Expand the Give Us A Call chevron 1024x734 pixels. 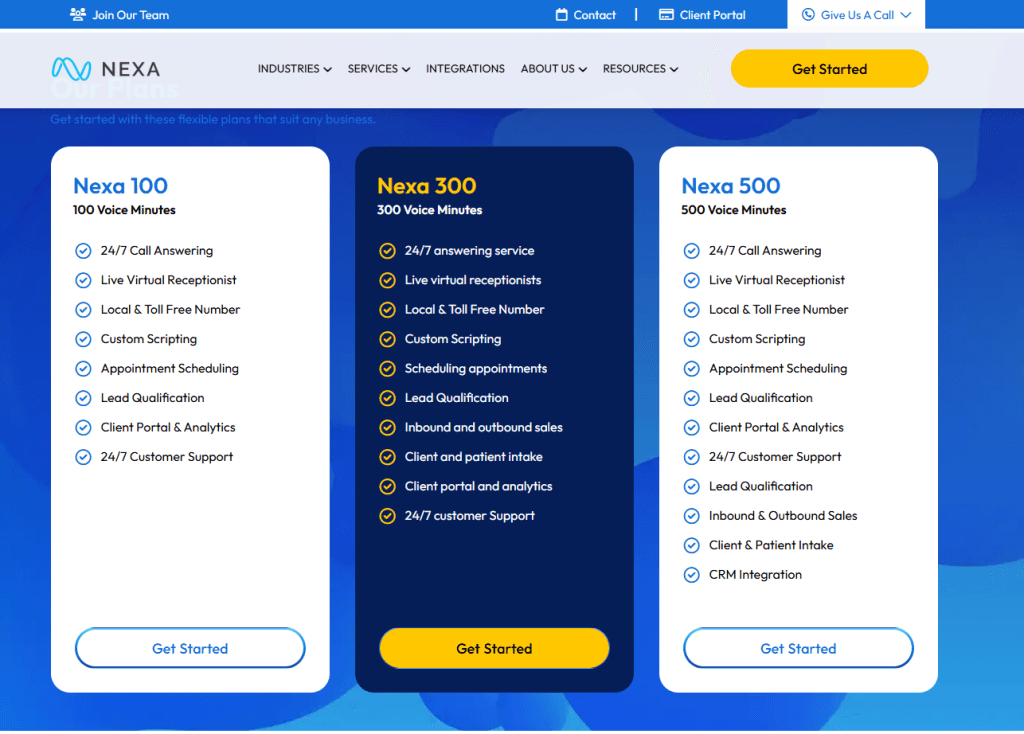pyautogui.click(x=907, y=14)
